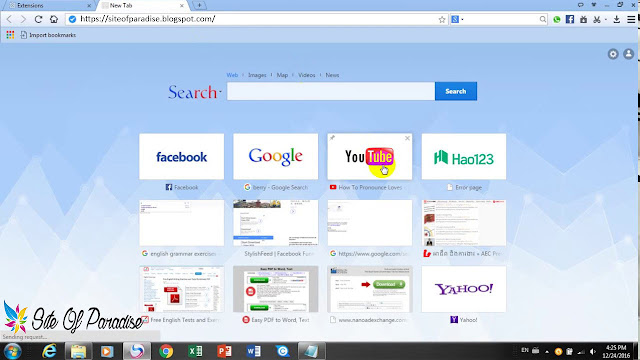This screenshot has height=360, width=640.
Task: Switch to the Extensions tab
Action: pyautogui.click(x=48, y=5)
